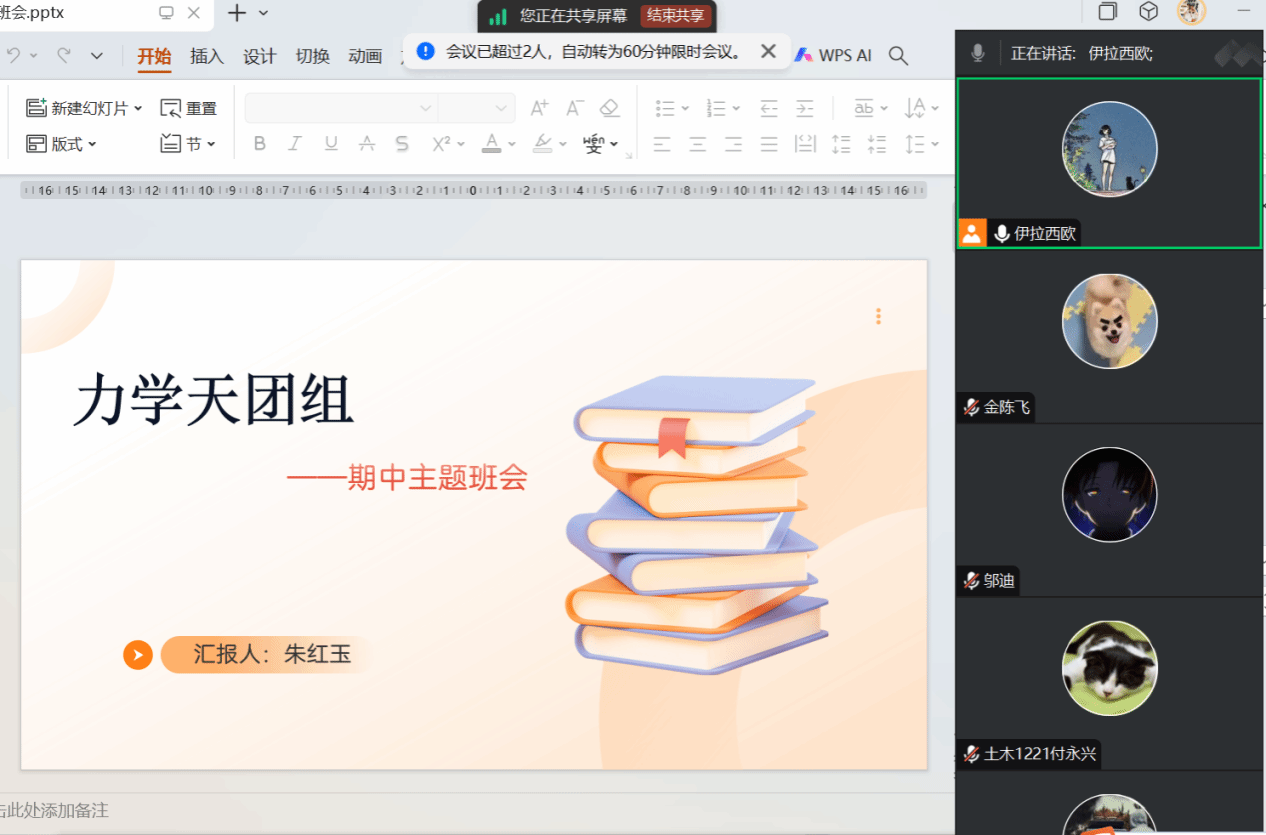Toggle the text shadow S button
The height and width of the screenshot is (835, 1266).
click(x=402, y=144)
